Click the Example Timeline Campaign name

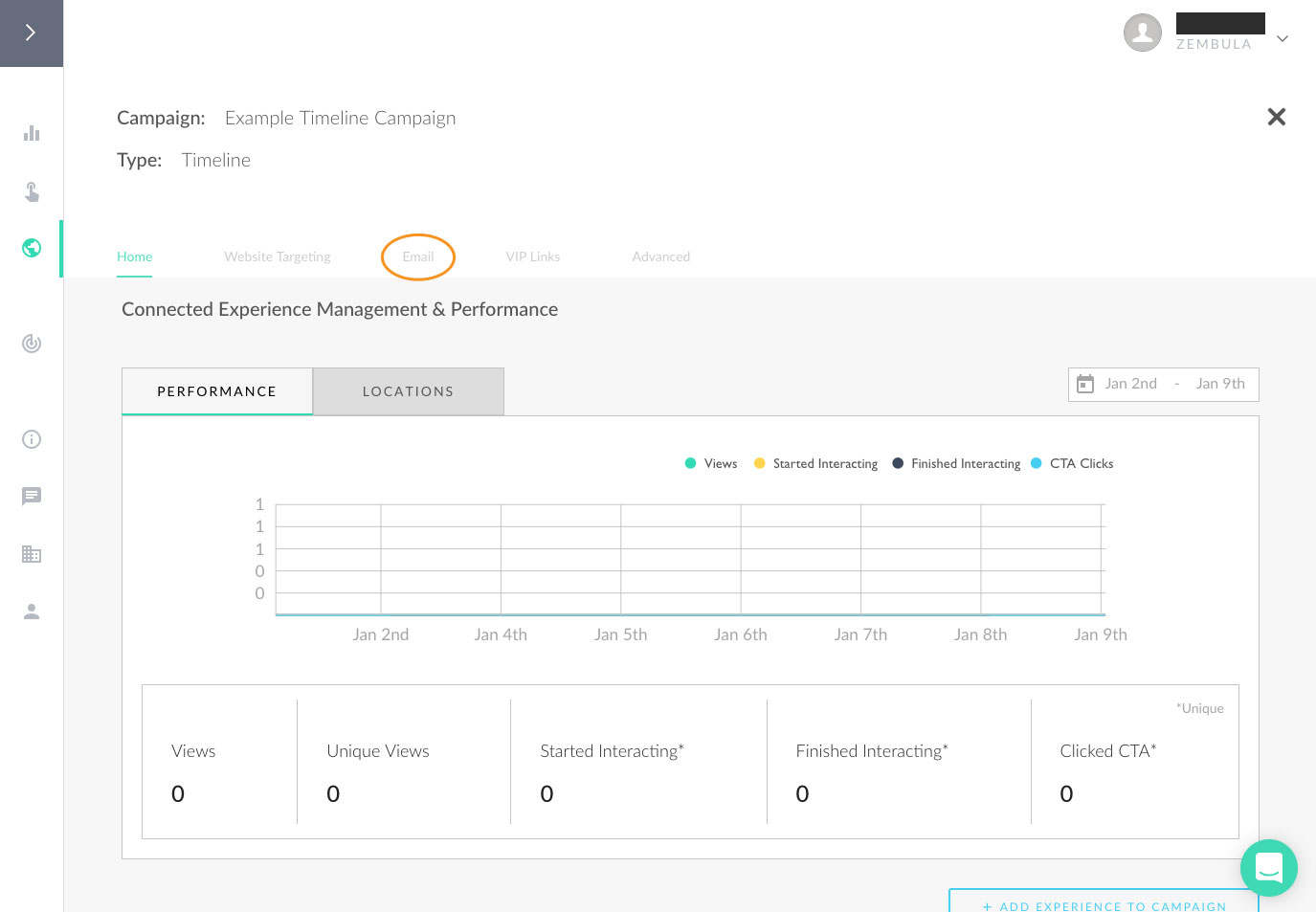click(x=341, y=118)
